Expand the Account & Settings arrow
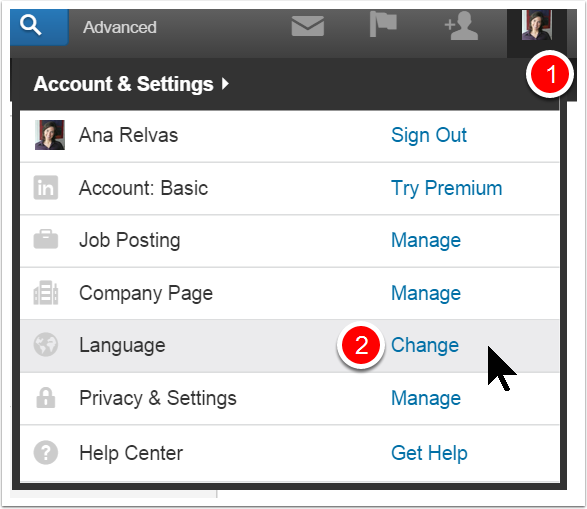Viewport: 587px width, 509px height. 225,83
